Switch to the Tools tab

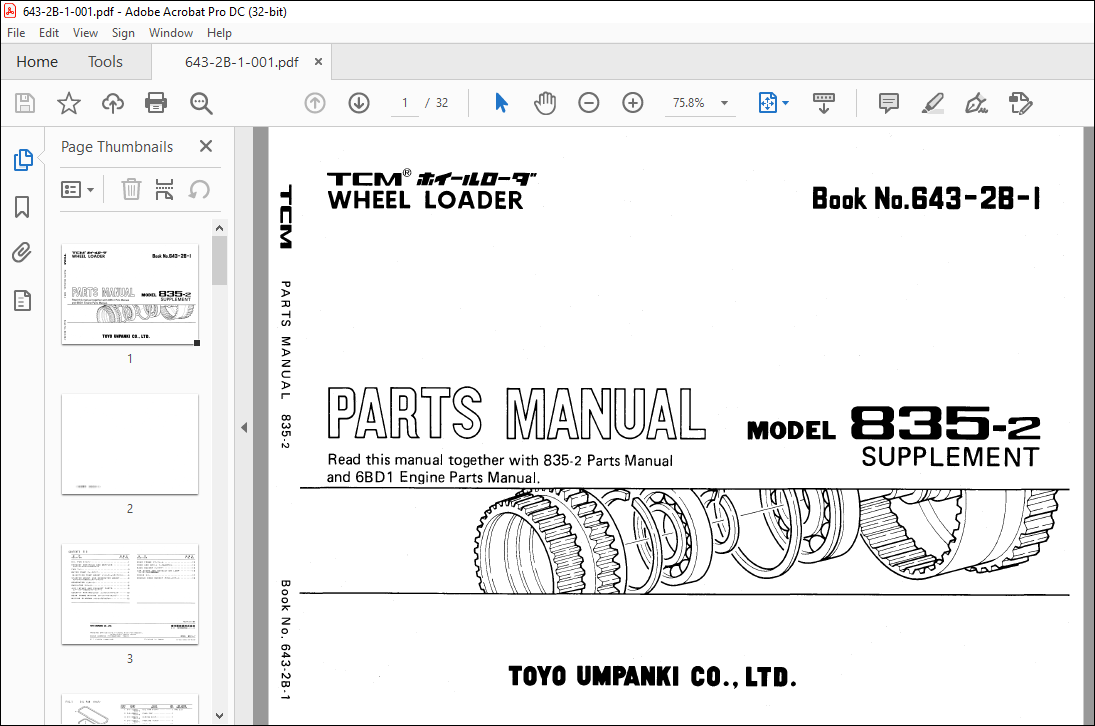coord(105,61)
